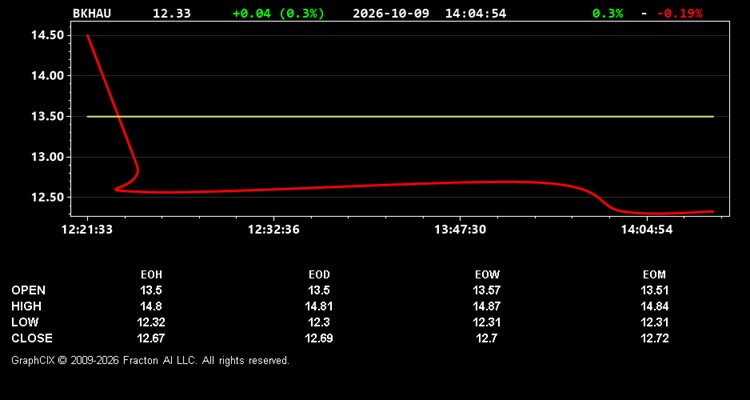Click the 12:32:36 time axis label
Viewport: 750px width, 400px height.
tap(274, 230)
